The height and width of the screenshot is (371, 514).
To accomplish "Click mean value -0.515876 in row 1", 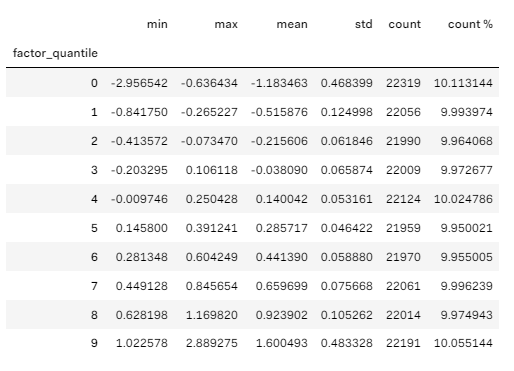I will pos(279,112).
